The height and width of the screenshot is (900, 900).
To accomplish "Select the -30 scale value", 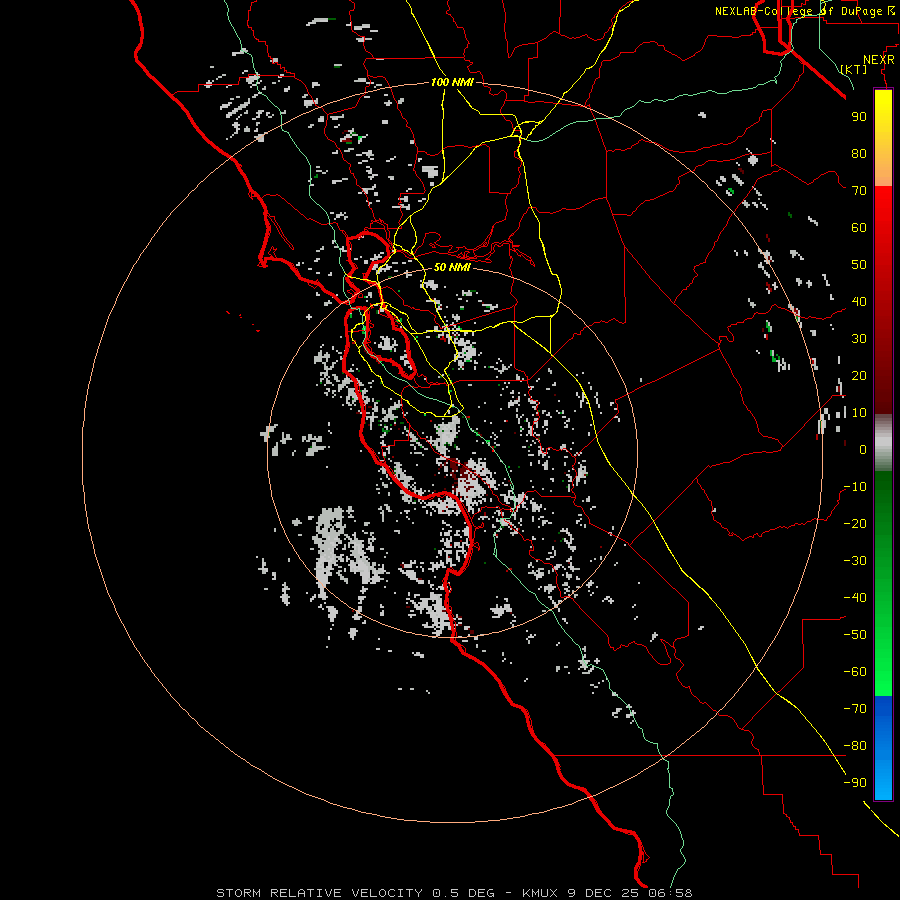I will (x=855, y=561).
